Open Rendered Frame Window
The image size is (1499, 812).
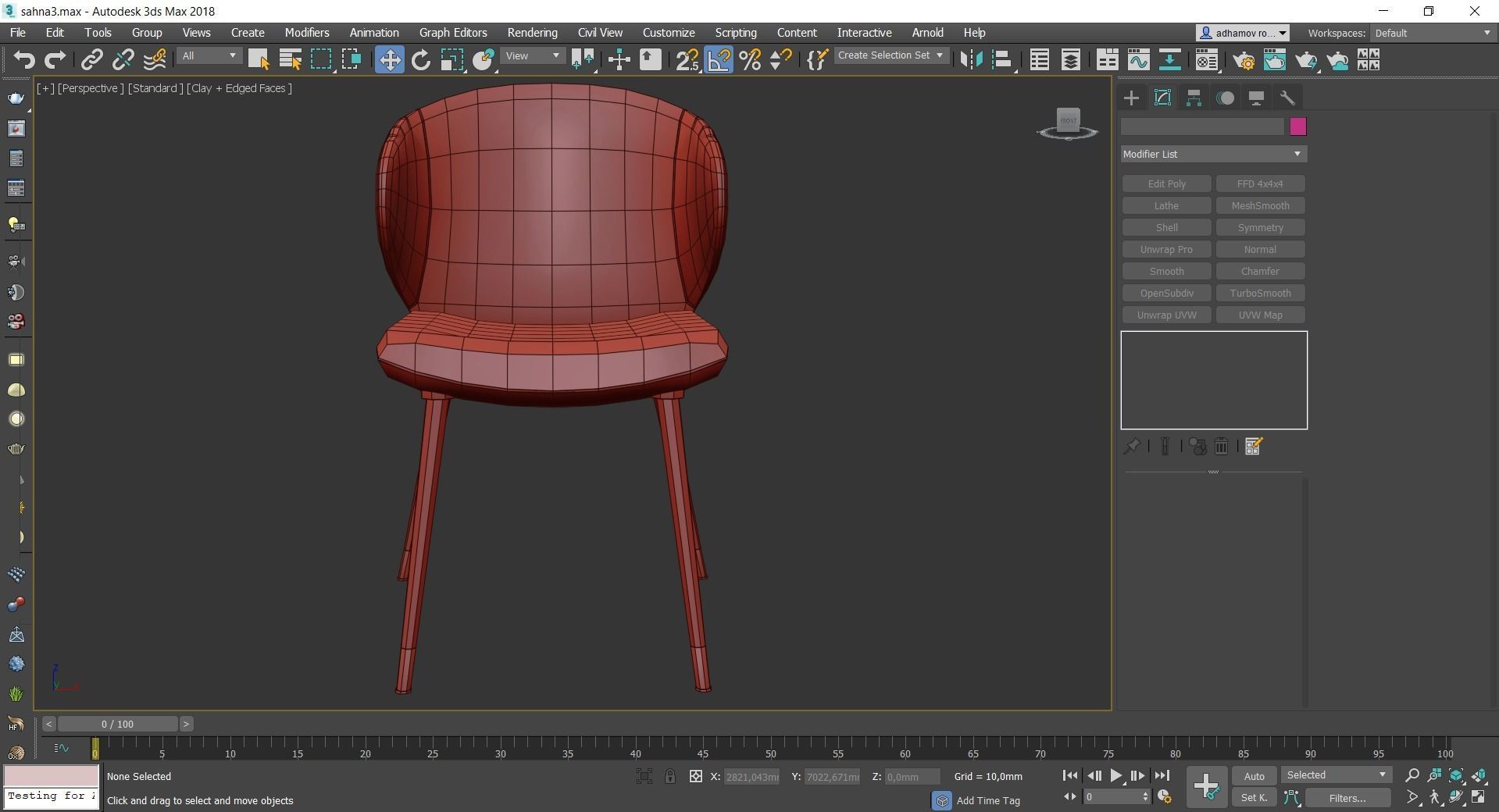pos(1275,59)
